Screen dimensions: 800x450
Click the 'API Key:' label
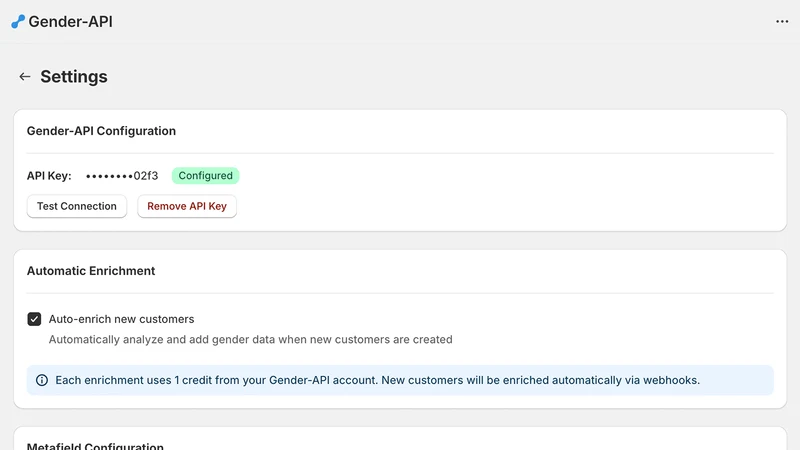pyautogui.click(x=49, y=176)
